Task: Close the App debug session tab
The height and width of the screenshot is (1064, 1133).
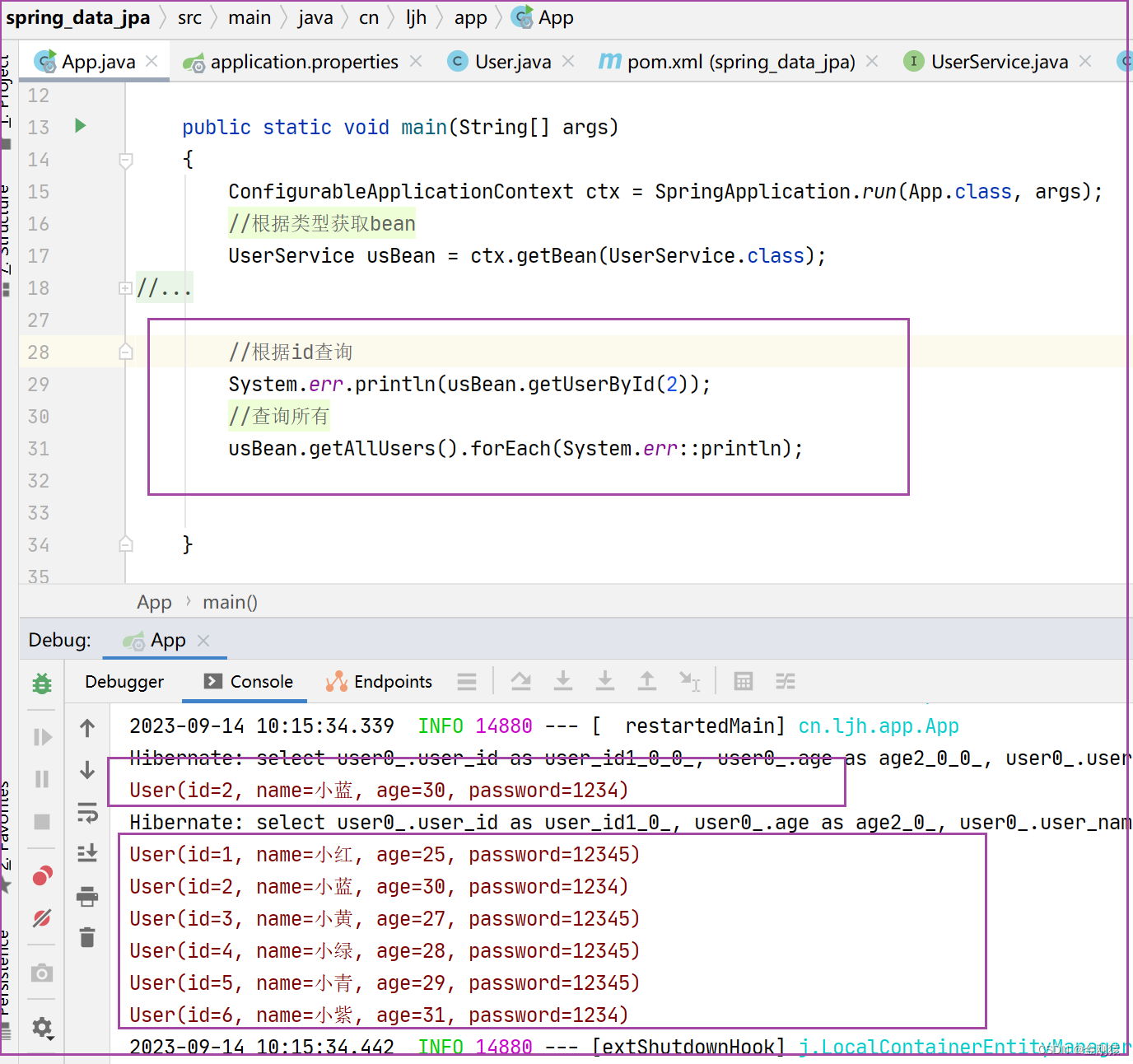Action: (x=204, y=641)
